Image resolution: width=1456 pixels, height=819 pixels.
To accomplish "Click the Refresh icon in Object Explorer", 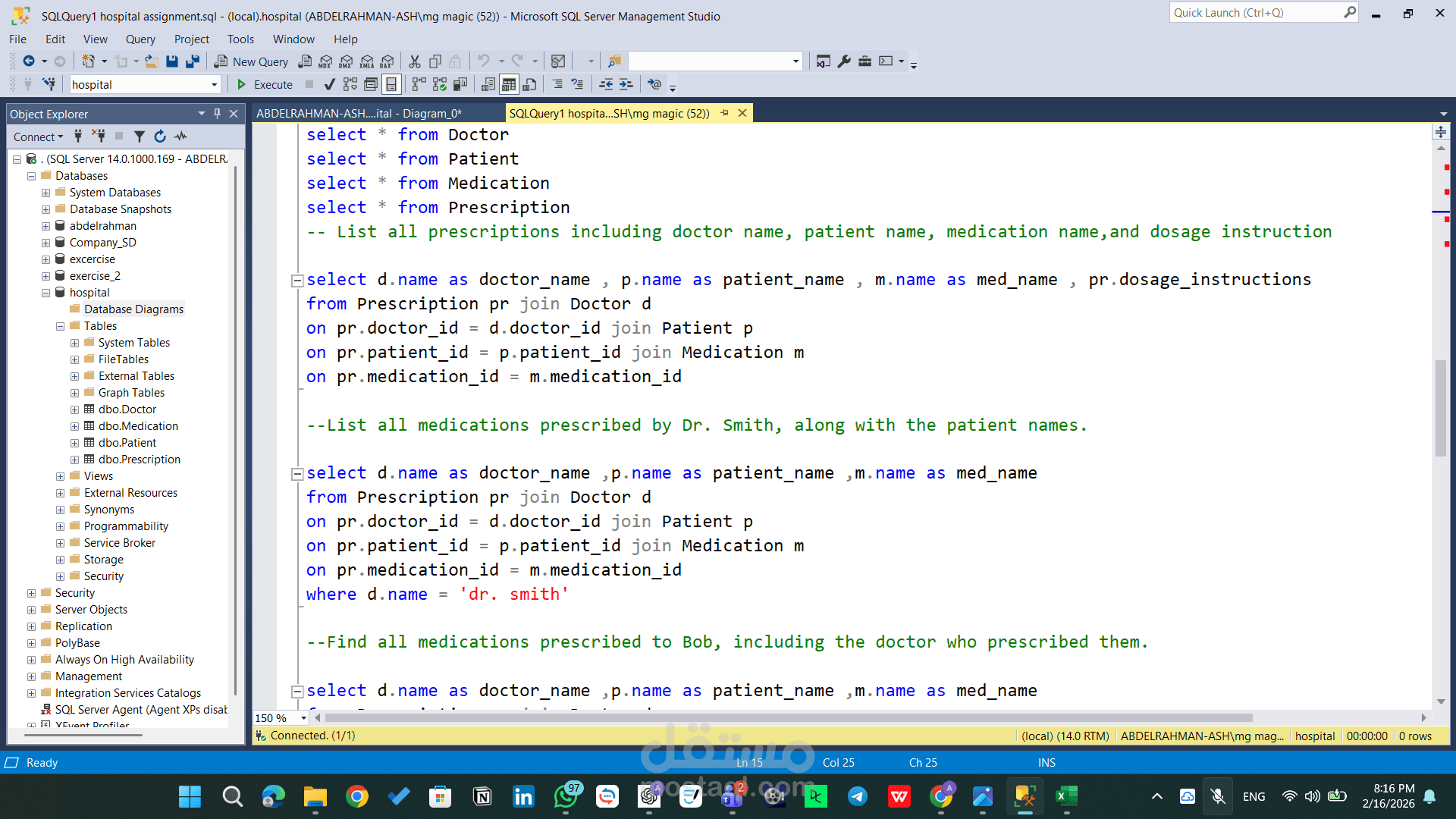I will 160,136.
